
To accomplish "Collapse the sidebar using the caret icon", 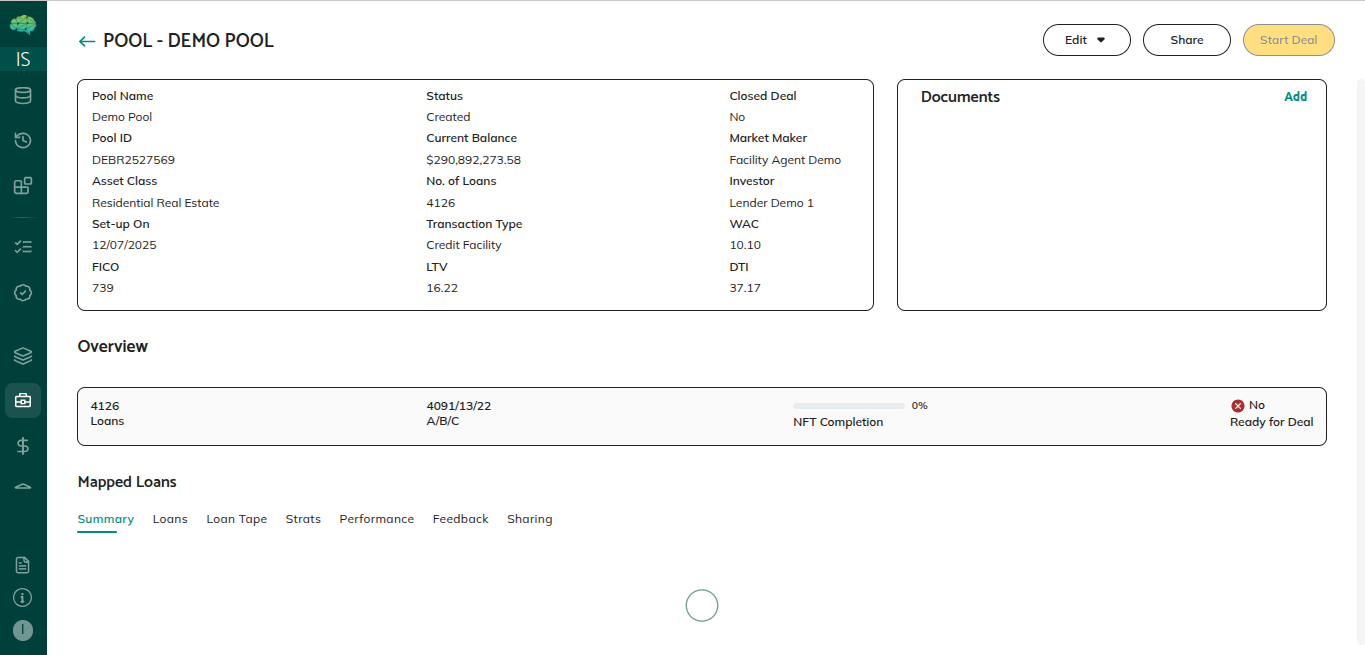I will tap(23, 486).
